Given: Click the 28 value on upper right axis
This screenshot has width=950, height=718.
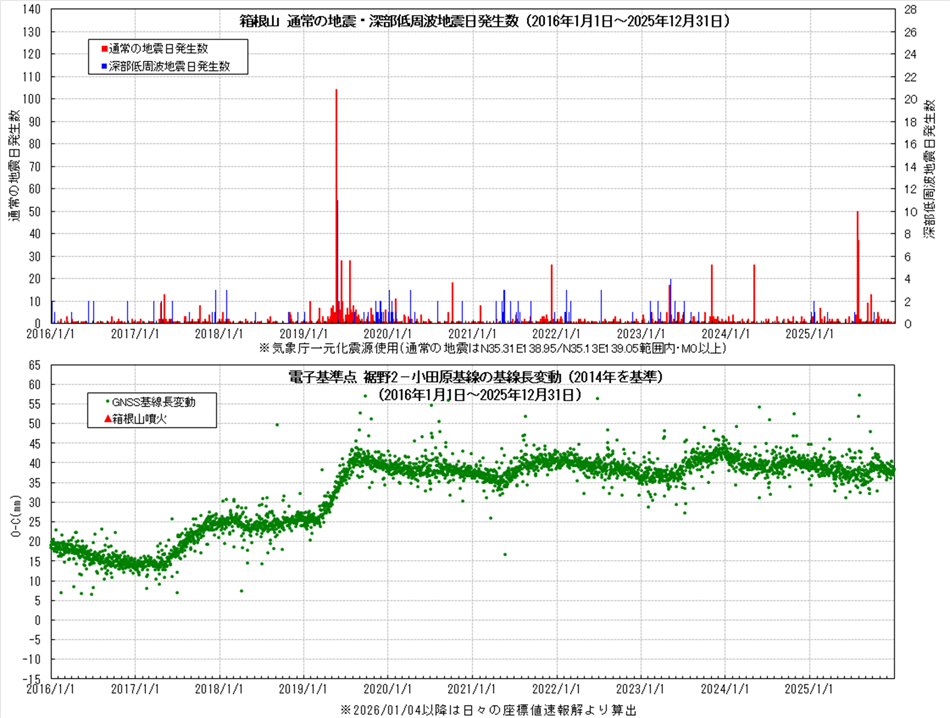Looking at the screenshot, I should tap(911, 10).
